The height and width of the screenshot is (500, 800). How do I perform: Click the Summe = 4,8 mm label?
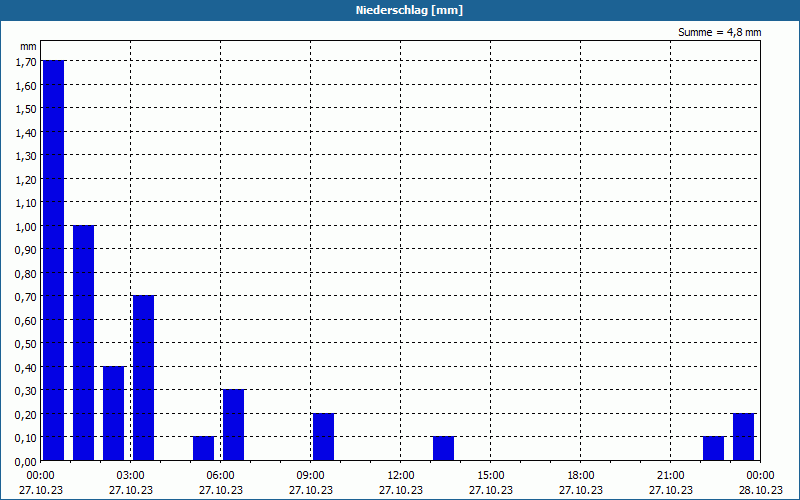point(719,32)
